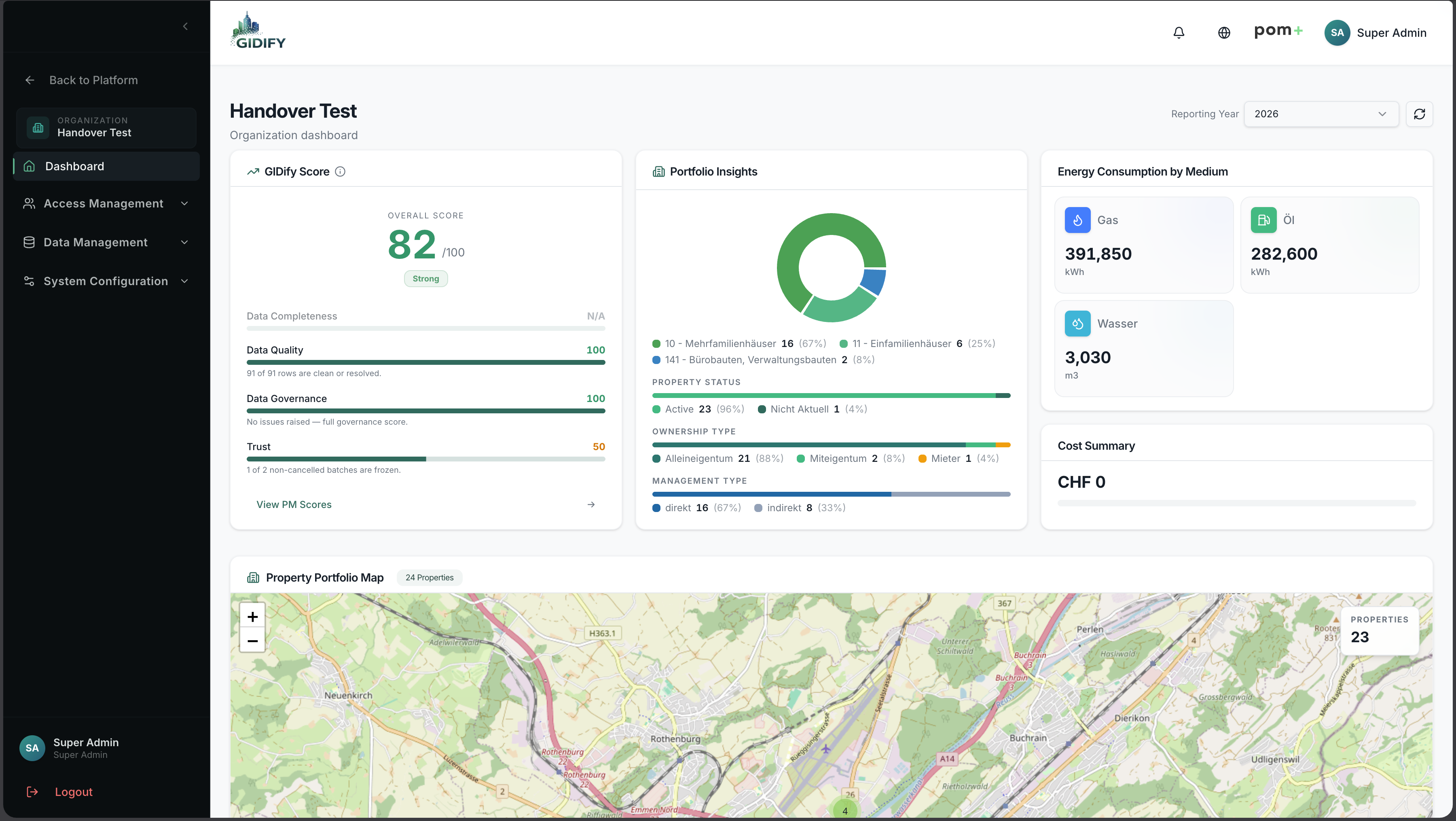The width and height of the screenshot is (1456, 821).
Task: Refresh the dashboard data
Action: [1419, 114]
